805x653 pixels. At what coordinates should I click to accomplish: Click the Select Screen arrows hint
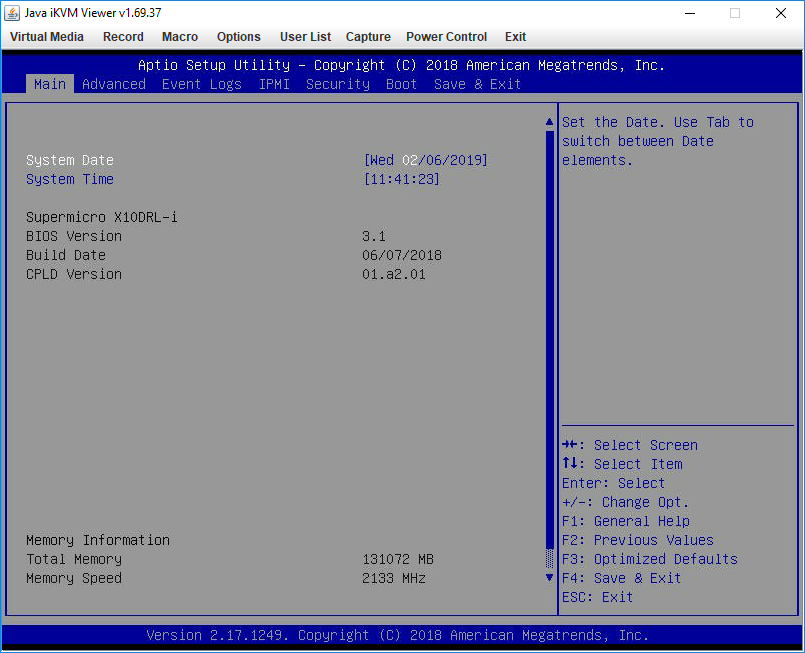[630, 445]
